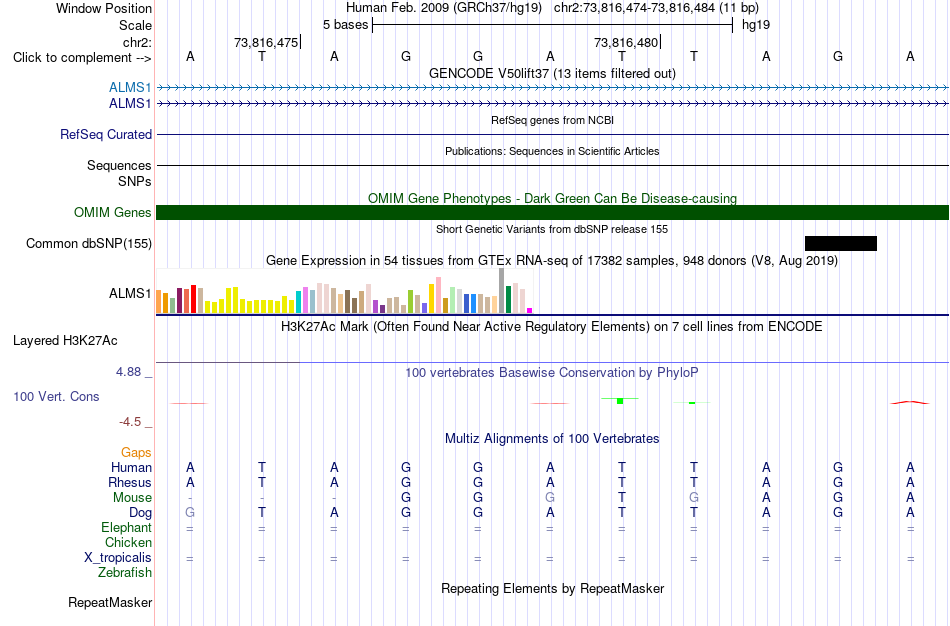Click the 73,816,475 position marker
950x626 pixels.
(266, 42)
